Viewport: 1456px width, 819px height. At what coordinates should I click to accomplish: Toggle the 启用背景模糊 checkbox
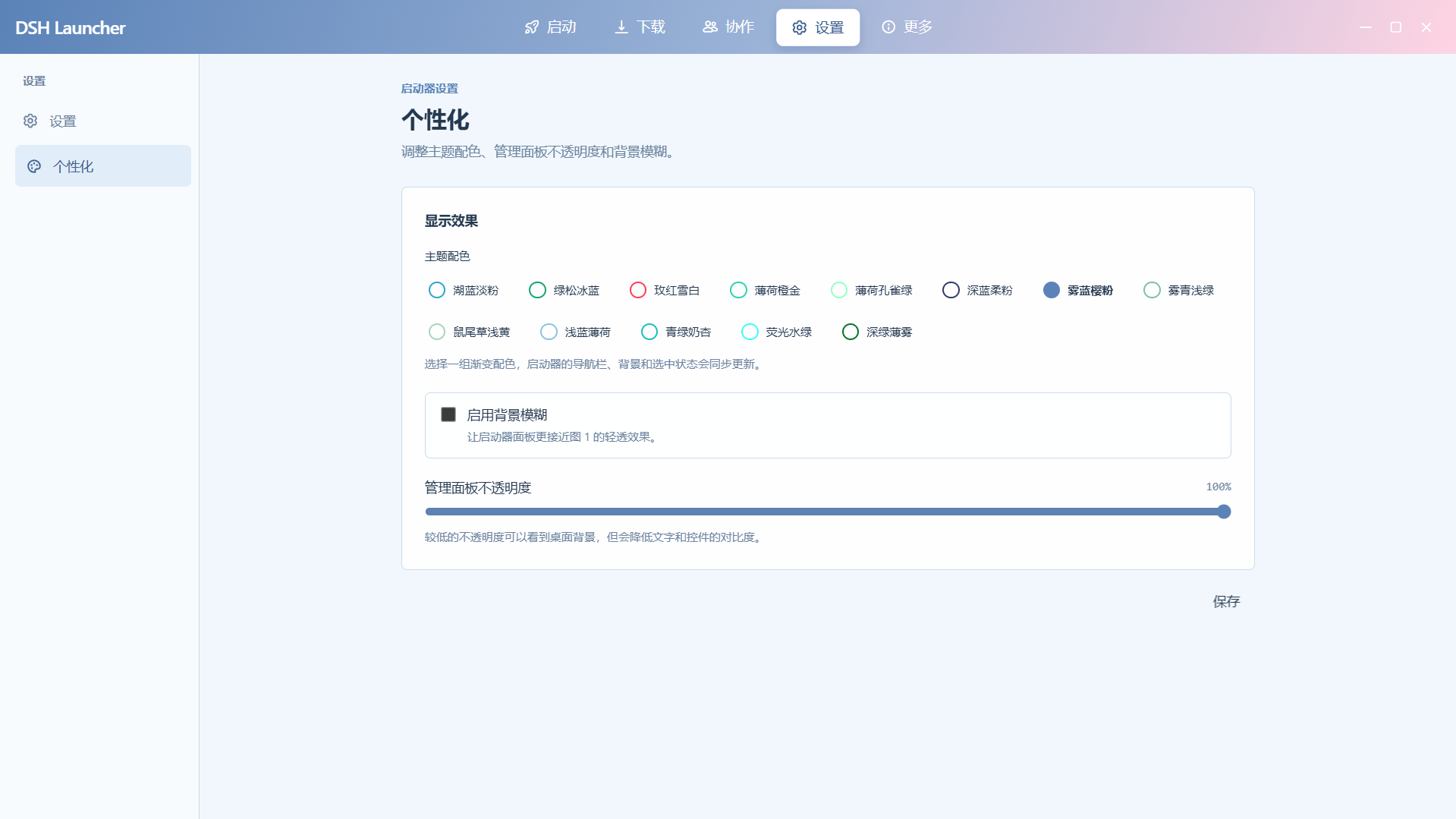pos(448,414)
